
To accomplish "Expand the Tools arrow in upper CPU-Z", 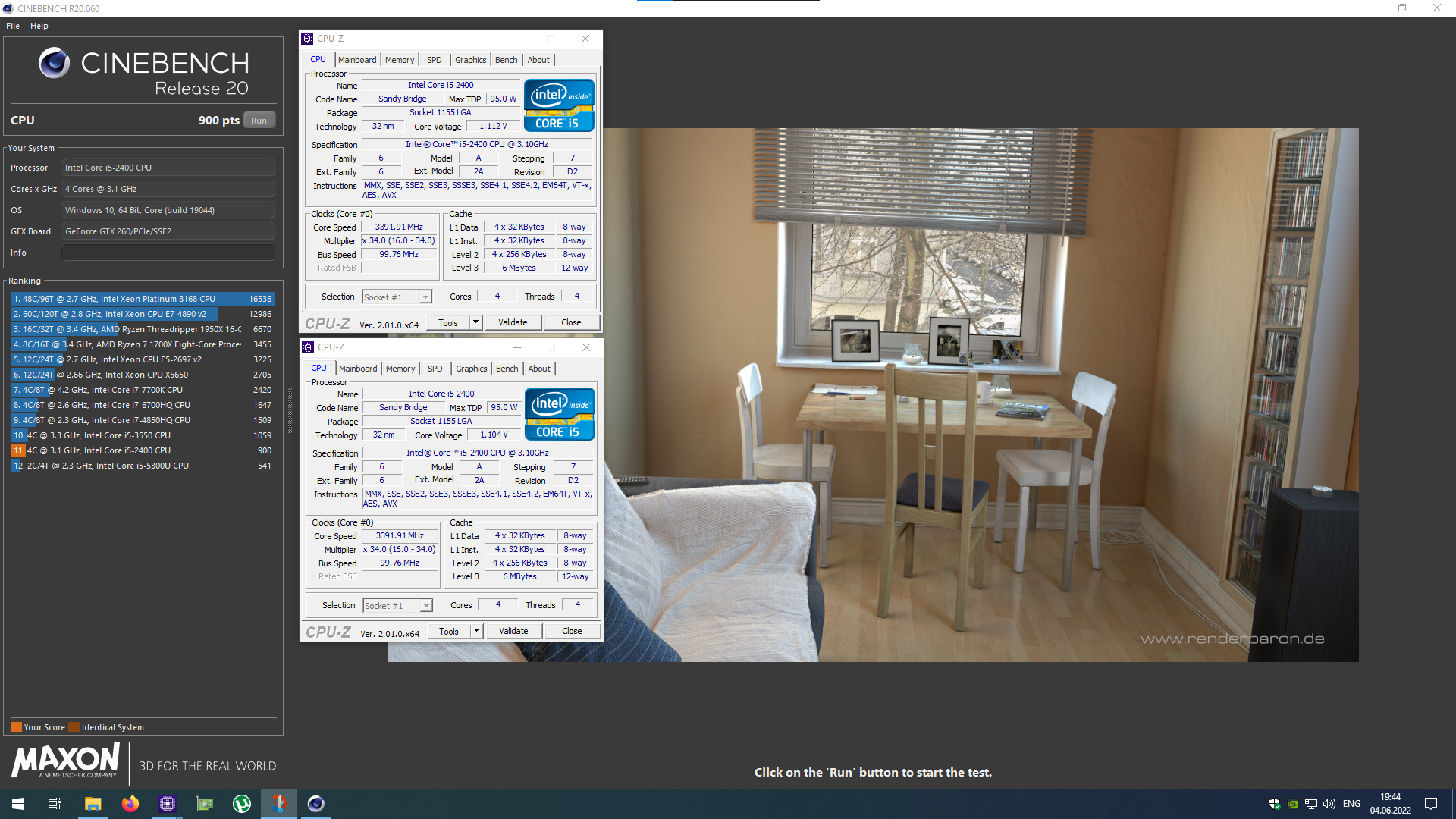I will pos(476,322).
